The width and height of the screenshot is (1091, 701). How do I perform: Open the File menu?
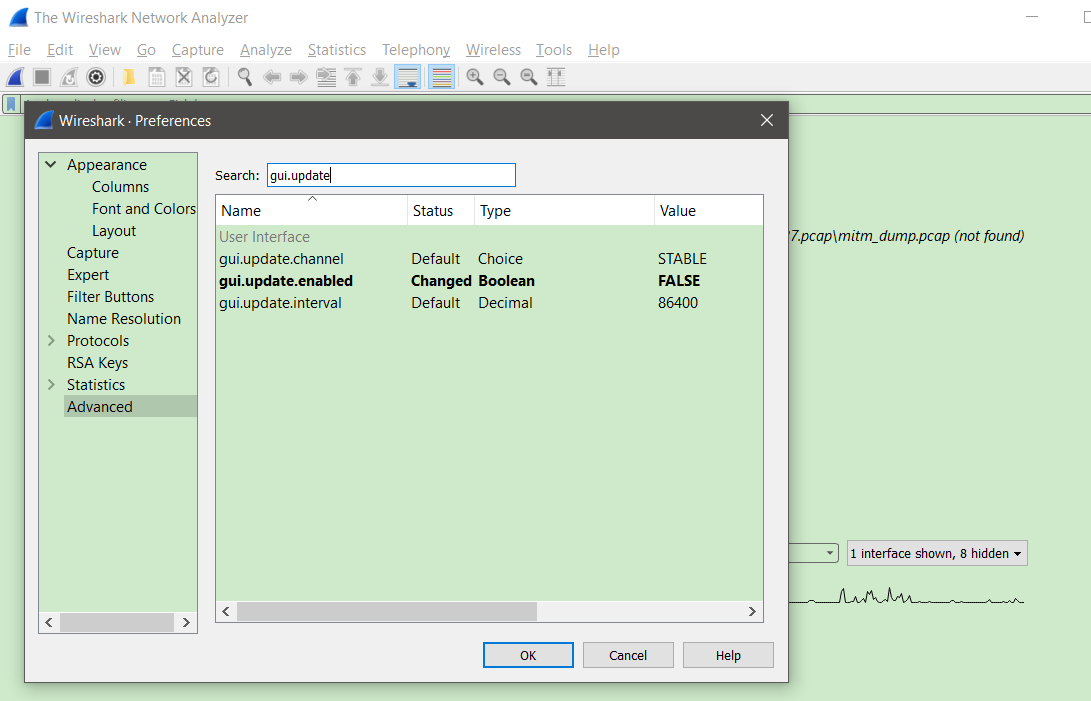click(x=19, y=50)
